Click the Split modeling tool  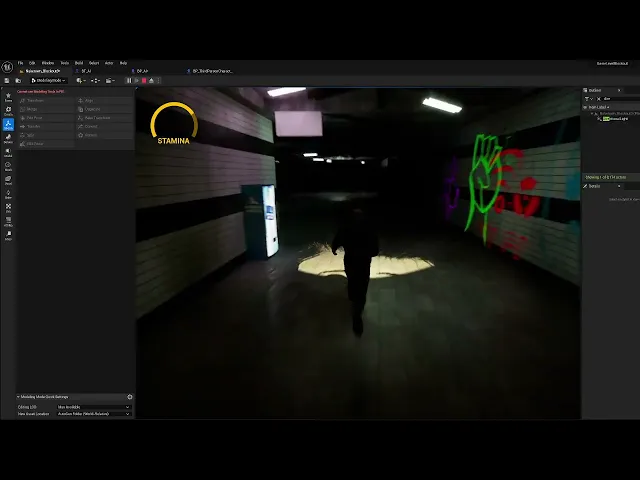click(45, 135)
